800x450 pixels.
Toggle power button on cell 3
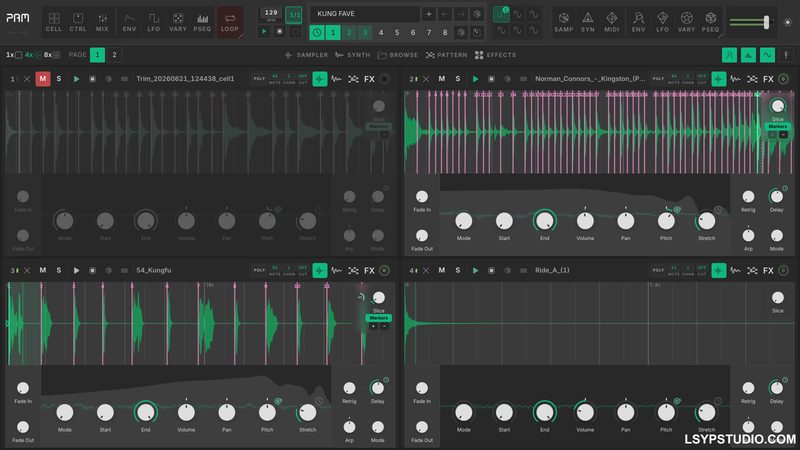(x=384, y=270)
